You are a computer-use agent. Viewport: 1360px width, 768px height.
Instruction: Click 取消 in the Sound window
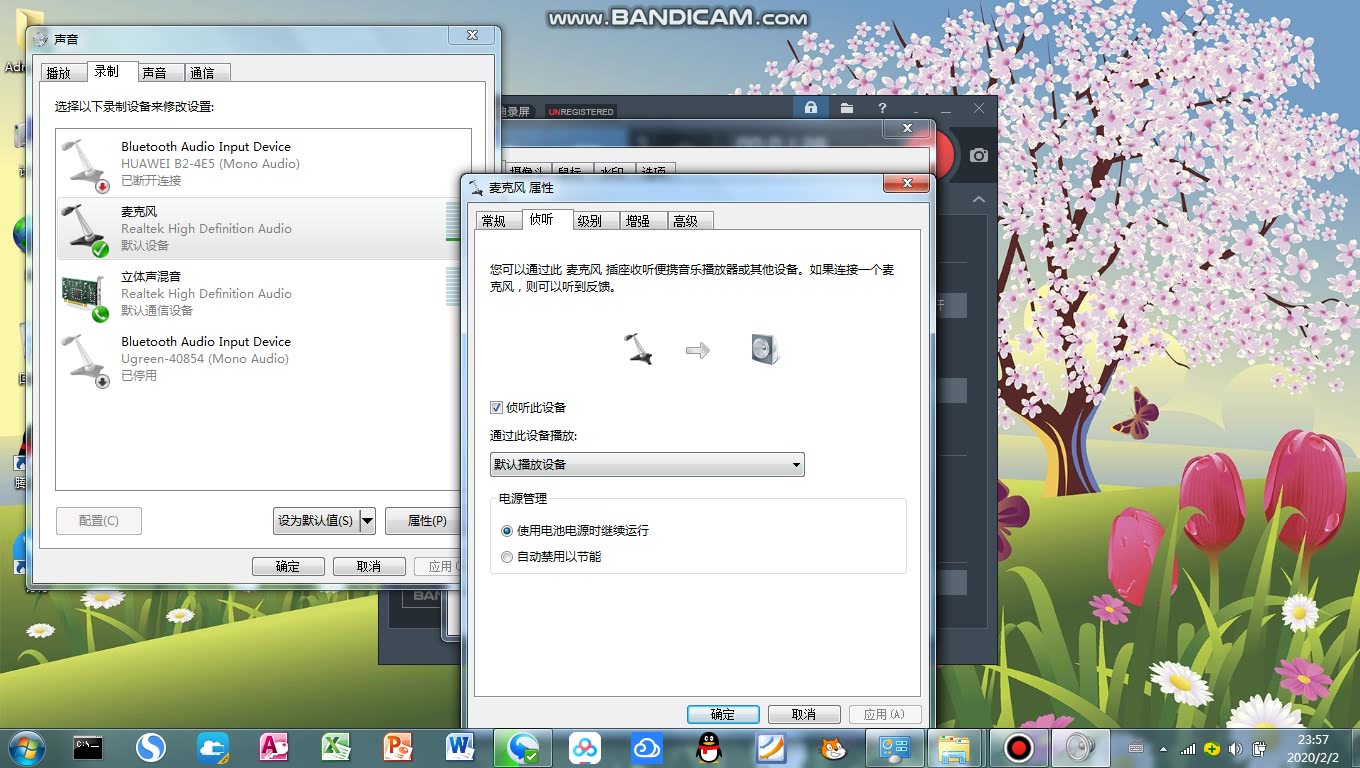(x=369, y=566)
